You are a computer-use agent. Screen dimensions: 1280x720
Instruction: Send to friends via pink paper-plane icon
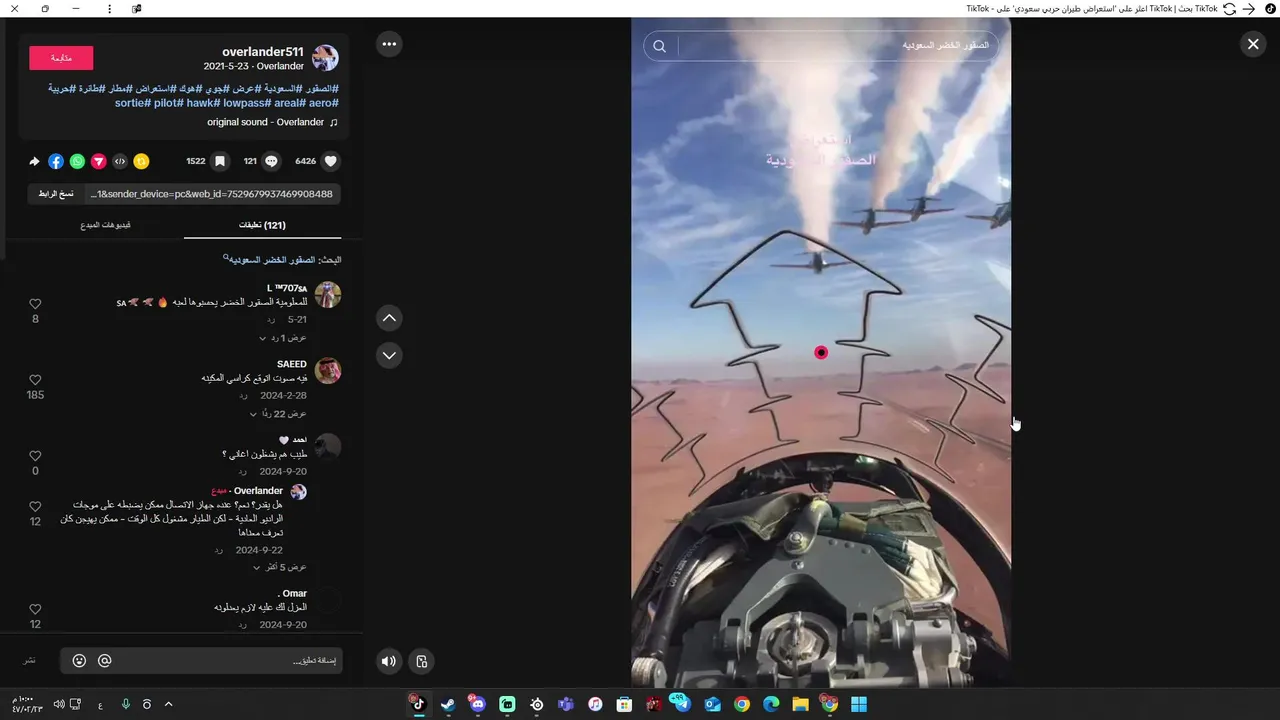tap(98, 161)
